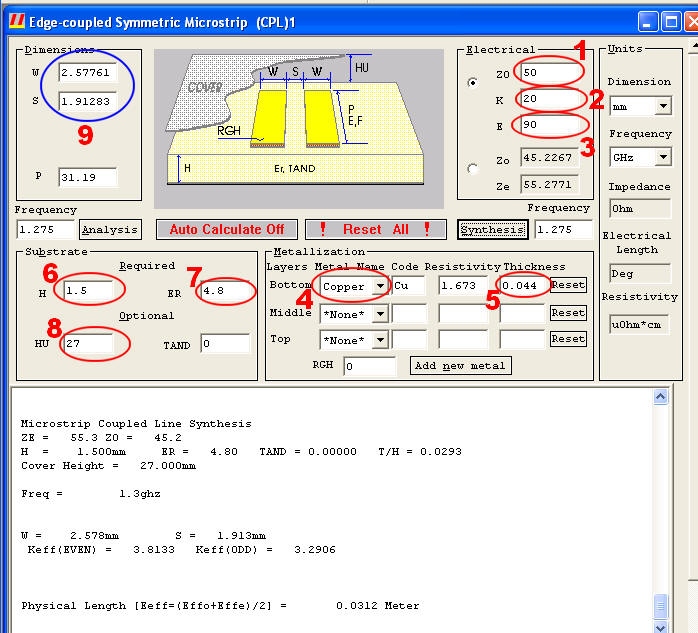
Task: Maximize the Edge-coupled Symmetric Microstrip window
Action: point(671,21)
